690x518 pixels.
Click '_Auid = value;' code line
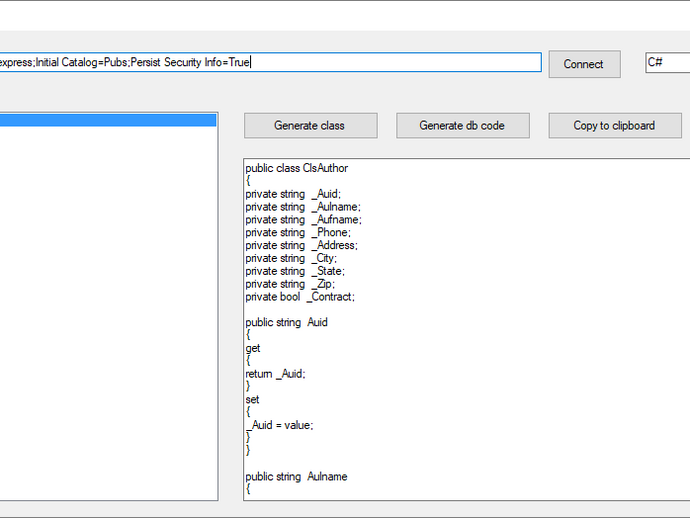(279, 425)
